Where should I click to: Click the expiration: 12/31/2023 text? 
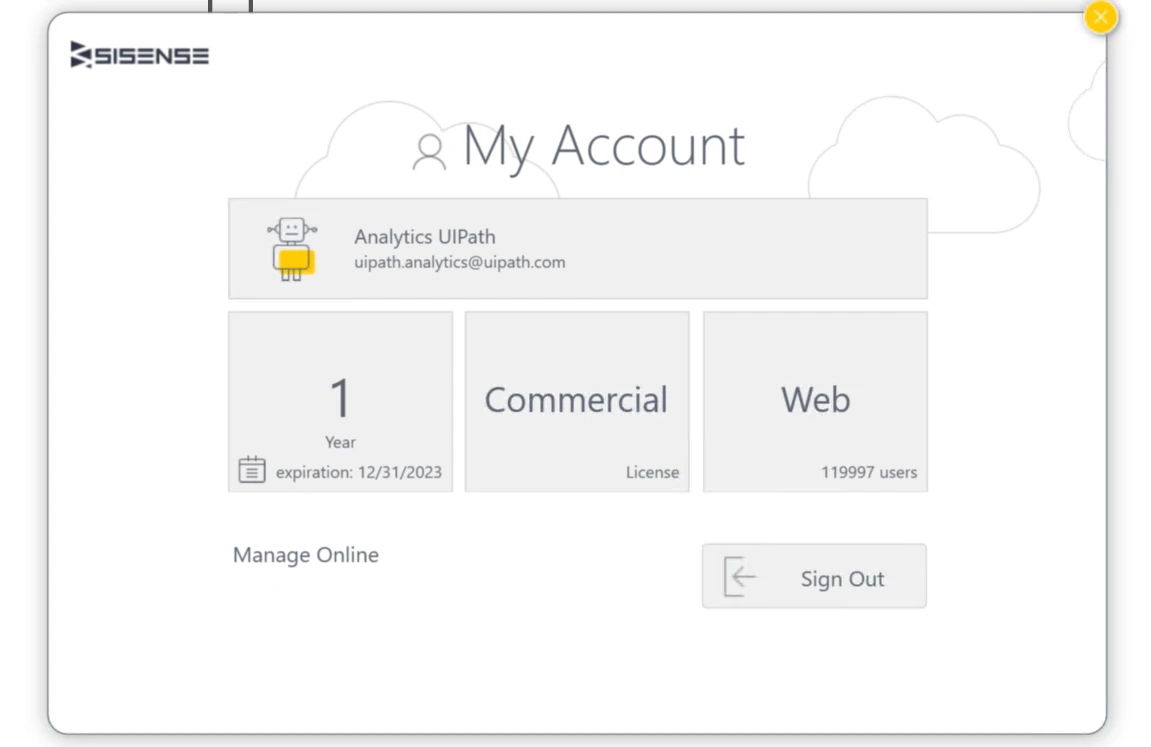(x=359, y=472)
